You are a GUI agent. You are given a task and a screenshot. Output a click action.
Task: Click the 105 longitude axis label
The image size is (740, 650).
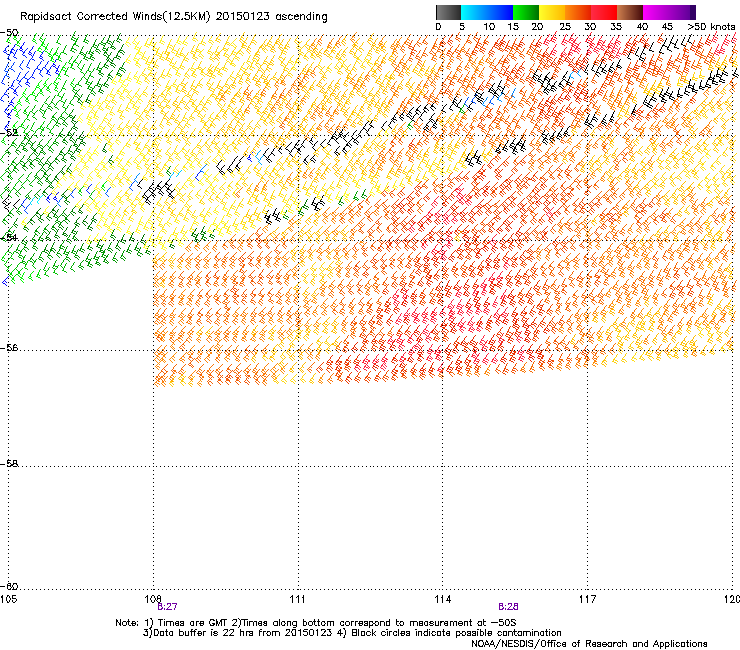8,599
